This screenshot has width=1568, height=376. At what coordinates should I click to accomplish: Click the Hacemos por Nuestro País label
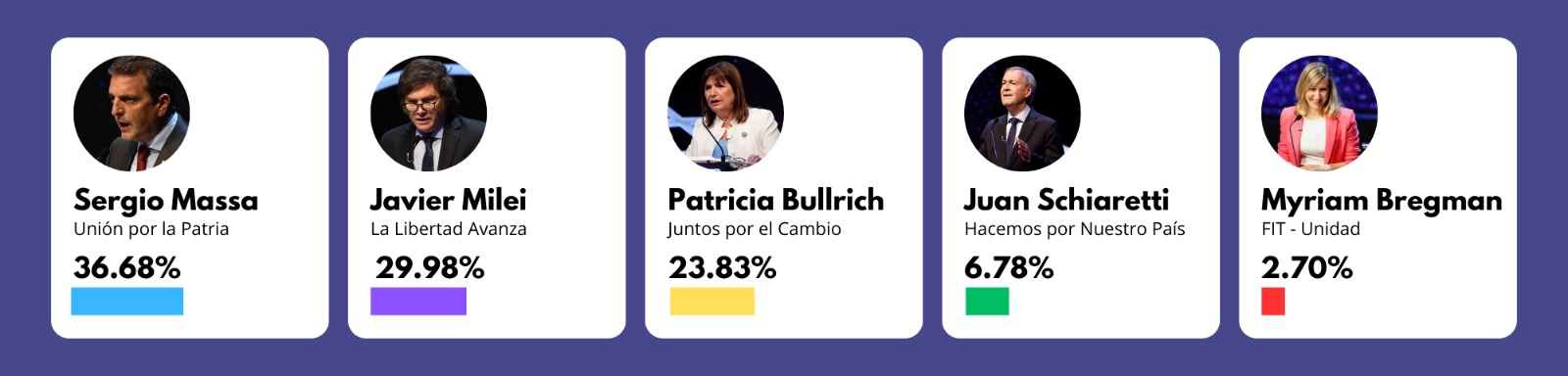tap(1075, 229)
